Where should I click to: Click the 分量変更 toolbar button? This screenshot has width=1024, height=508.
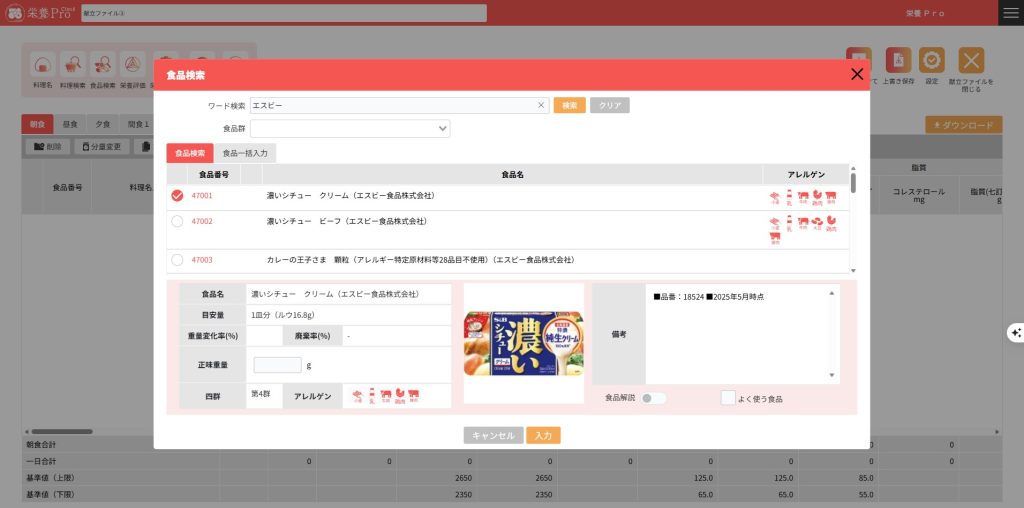point(102,147)
